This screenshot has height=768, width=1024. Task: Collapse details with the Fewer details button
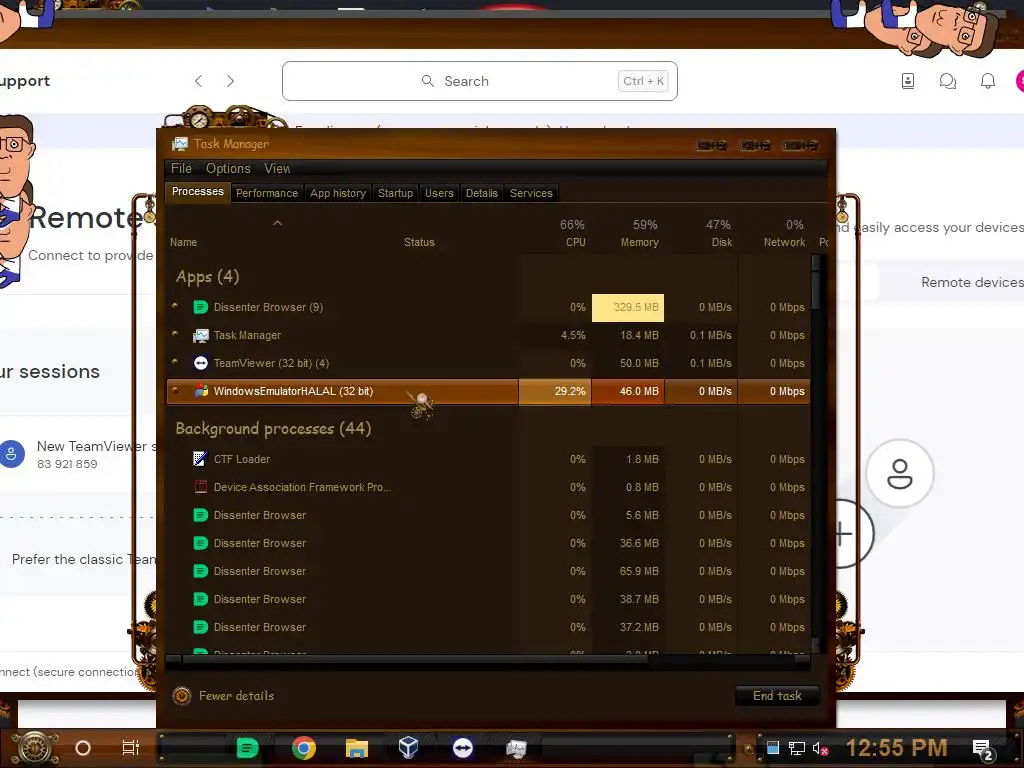coord(223,696)
